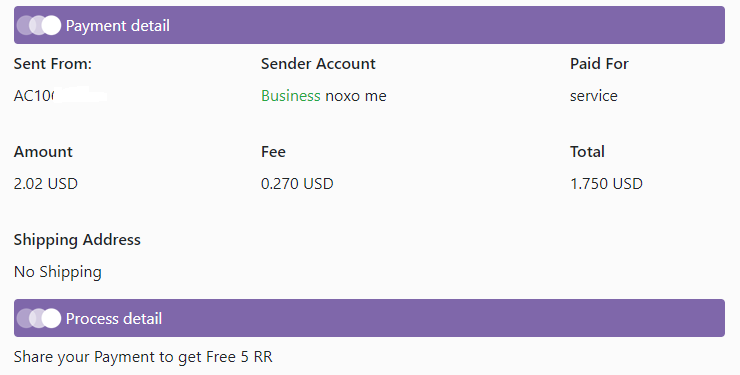Click the circles icon beside Process detail
This screenshot has height=375, width=740.
[39, 318]
